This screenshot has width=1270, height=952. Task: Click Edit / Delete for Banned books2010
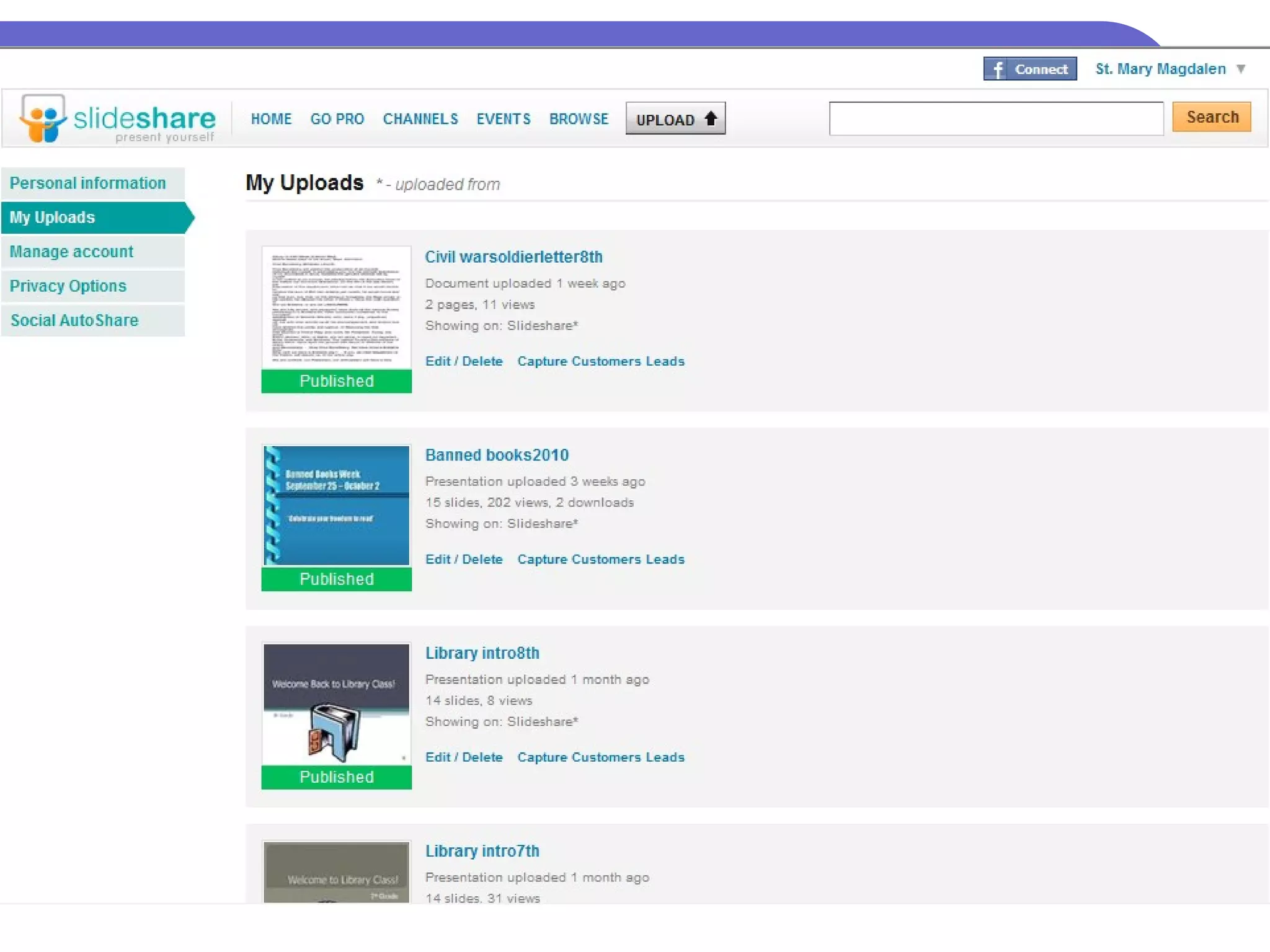click(x=463, y=559)
